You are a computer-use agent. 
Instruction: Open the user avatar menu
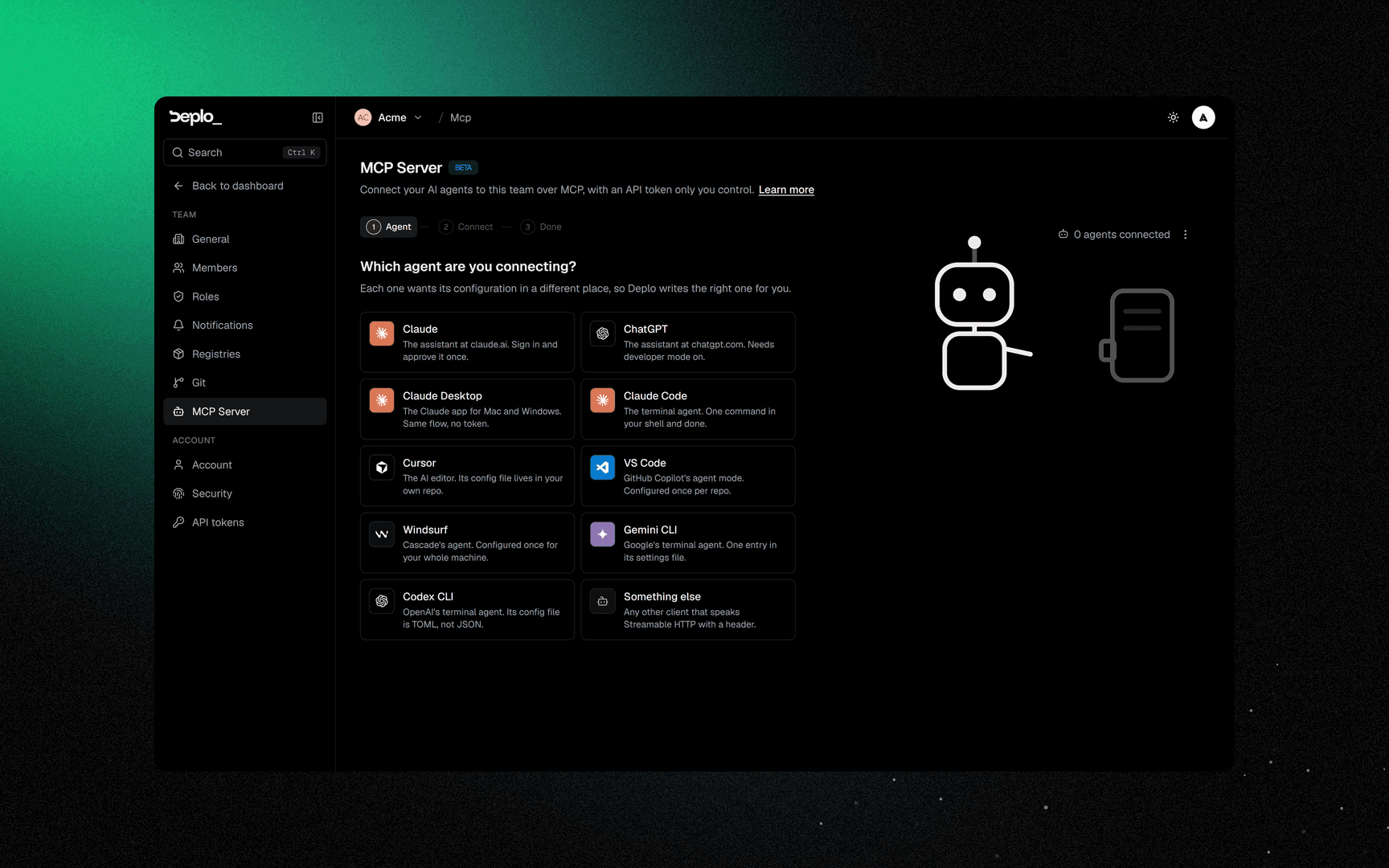(1203, 117)
